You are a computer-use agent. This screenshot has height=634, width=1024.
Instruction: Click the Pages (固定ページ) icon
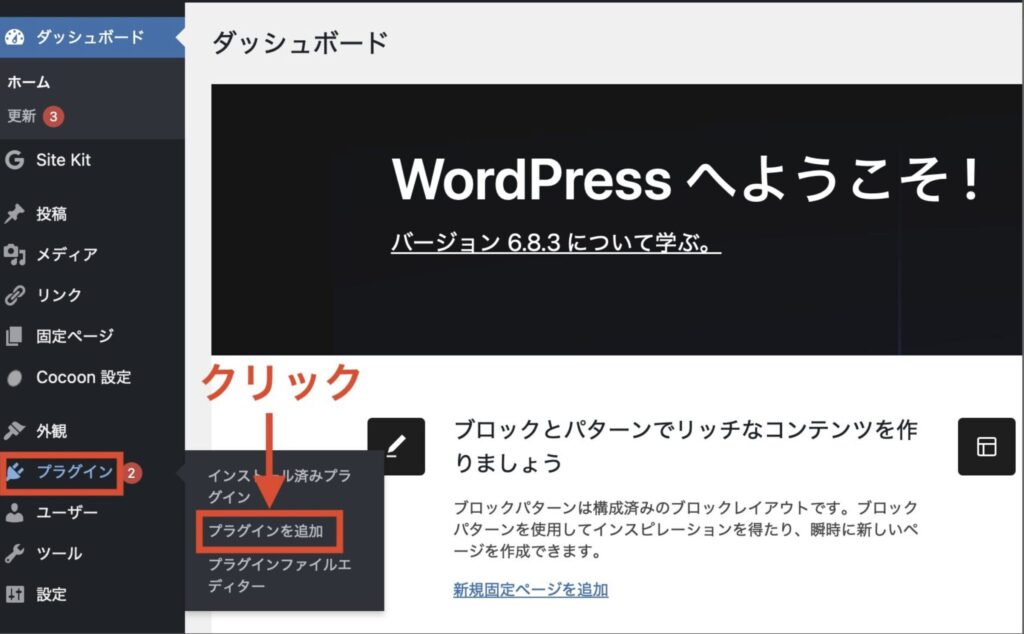[x=15, y=337]
